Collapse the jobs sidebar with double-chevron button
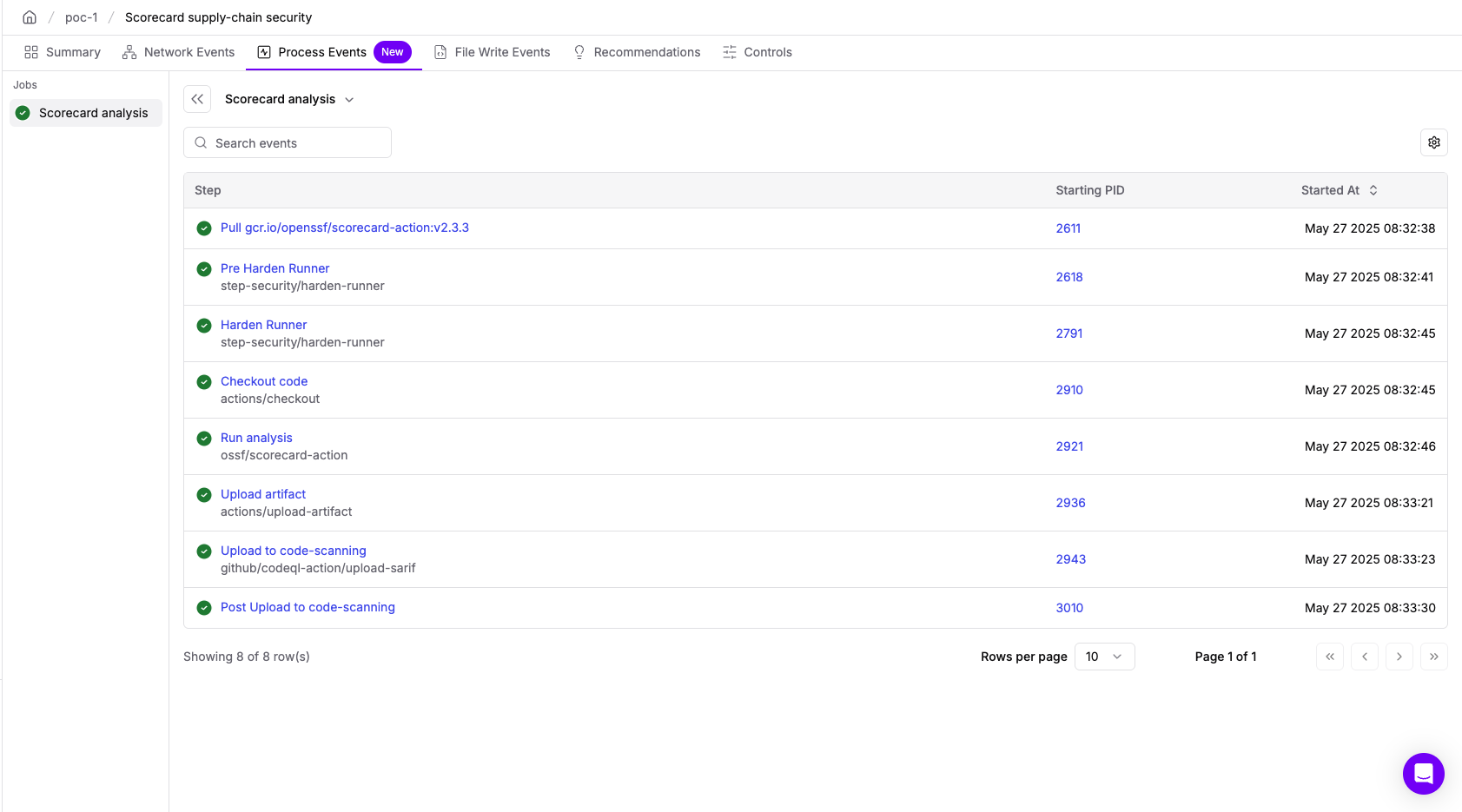The width and height of the screenshot is (1462, 812). pyautogui.click(x=197, y=99)
